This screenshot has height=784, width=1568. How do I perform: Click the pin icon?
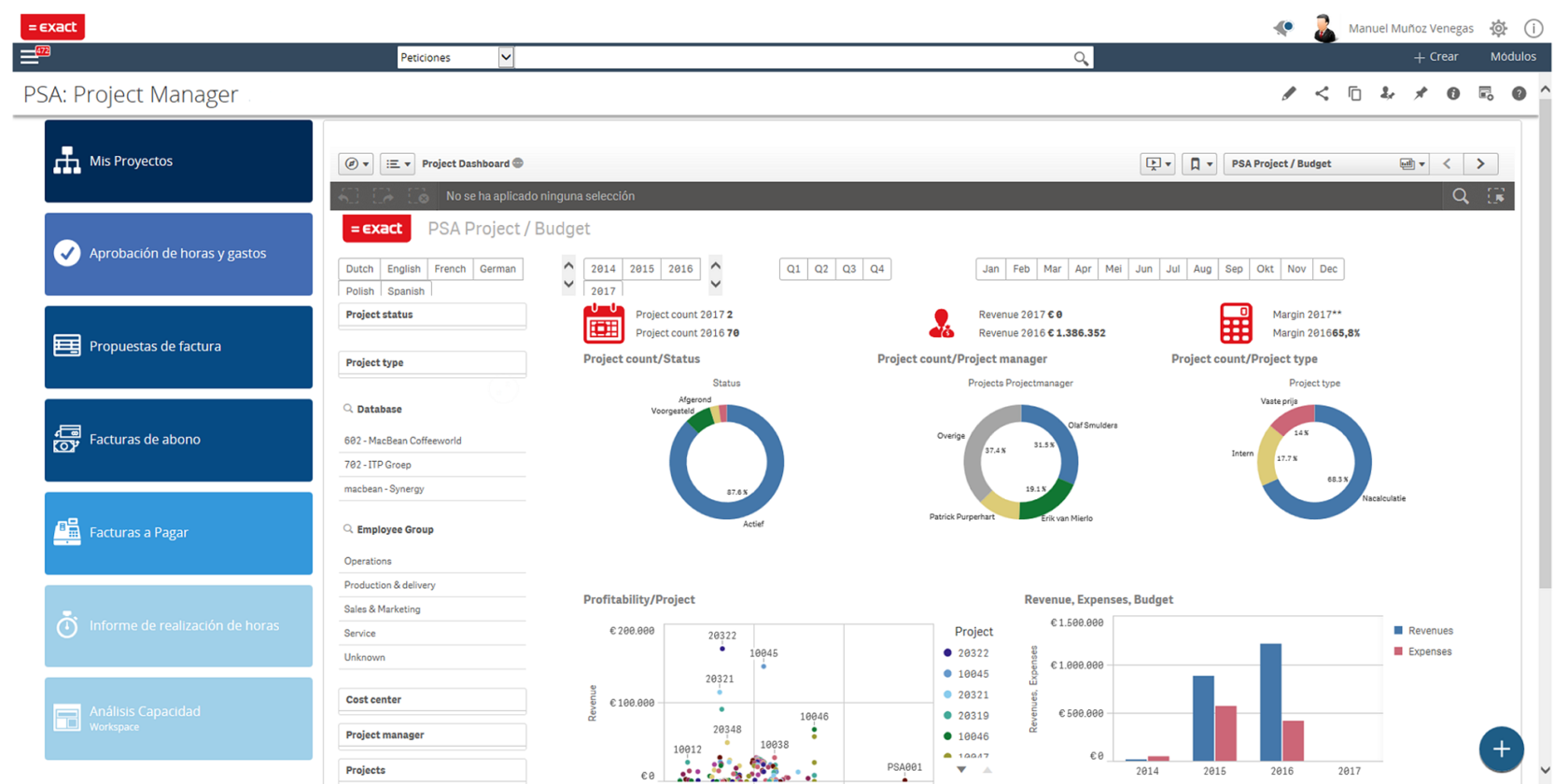[x=1421, y=93]
